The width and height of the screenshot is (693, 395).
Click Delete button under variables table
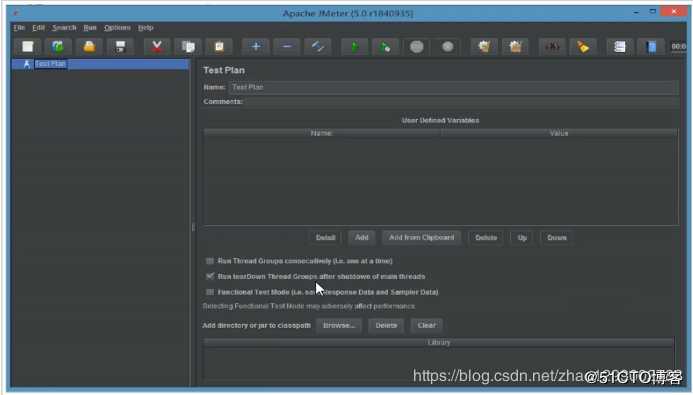point(486,238)
